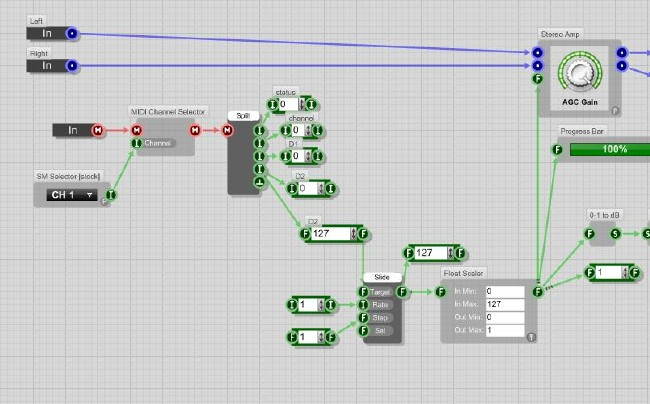This screenshot has width=650, height=404.
Task: Click the Right In audio input module
Action: pos(46,66)
